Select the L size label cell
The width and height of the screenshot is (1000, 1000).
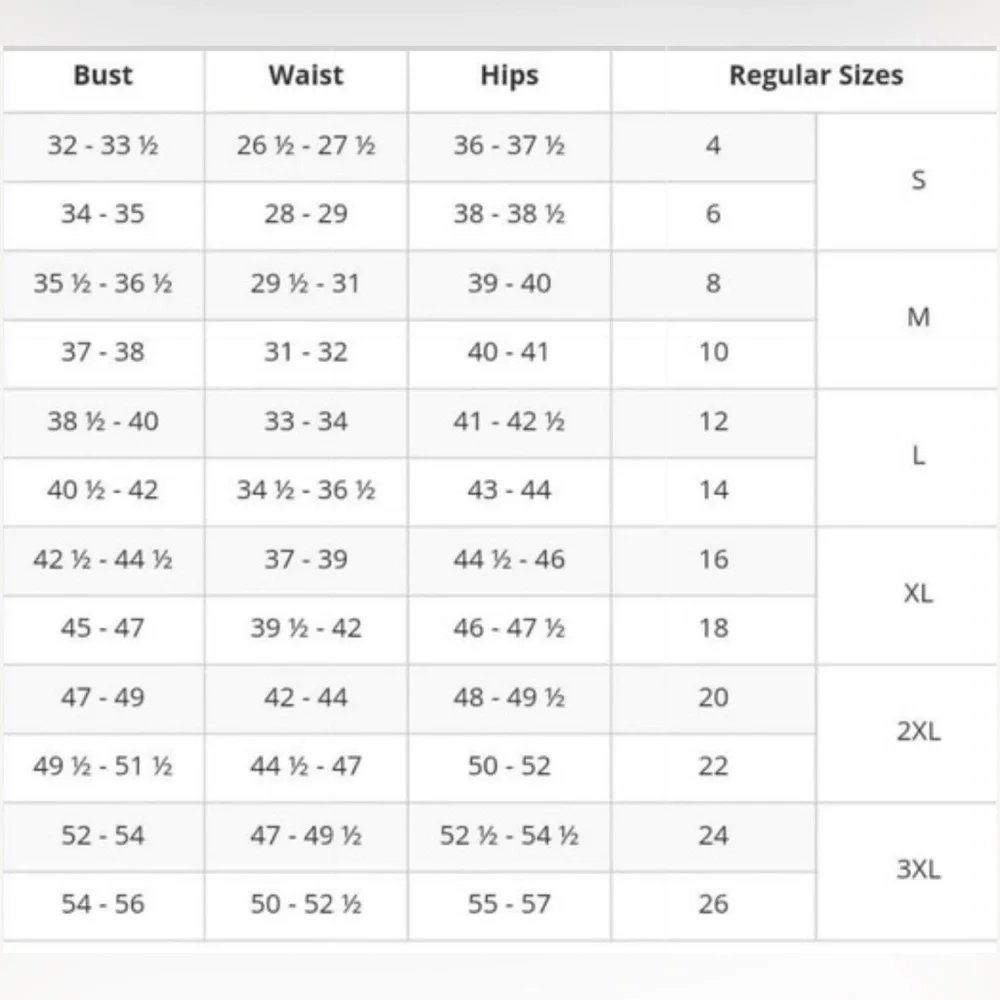point(918,456)
